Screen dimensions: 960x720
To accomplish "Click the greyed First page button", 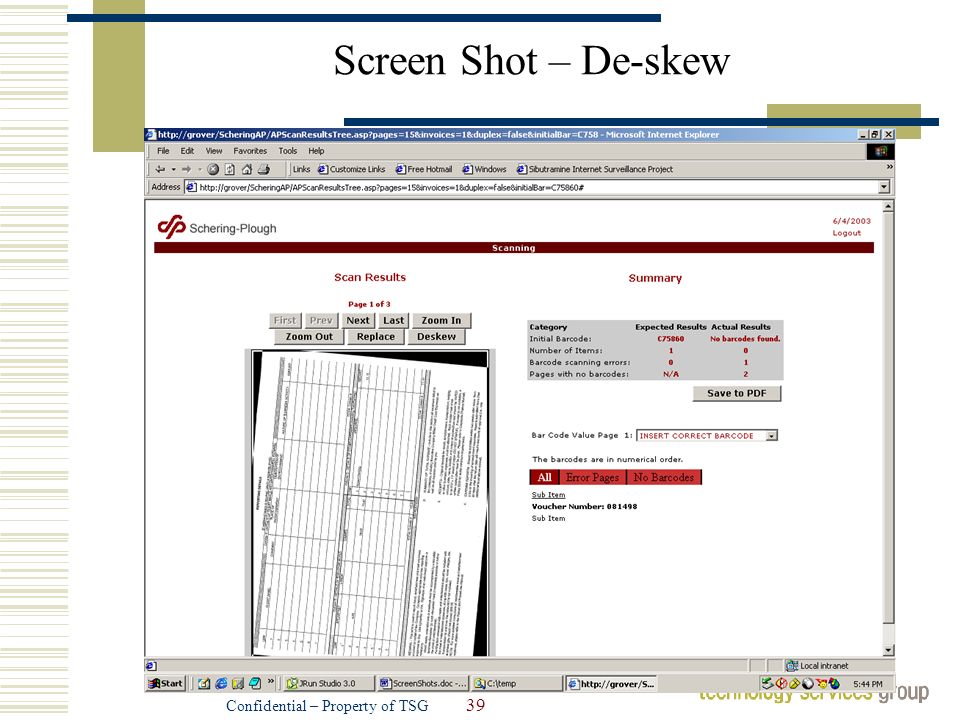I will click(x=285, y=321).
